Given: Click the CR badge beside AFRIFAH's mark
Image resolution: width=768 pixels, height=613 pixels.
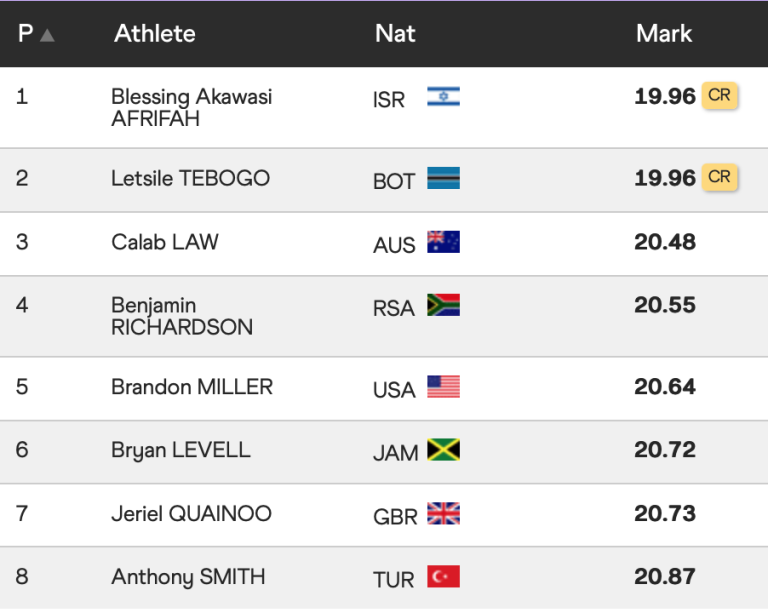Looking at the screenshot, I should point(720,96).
